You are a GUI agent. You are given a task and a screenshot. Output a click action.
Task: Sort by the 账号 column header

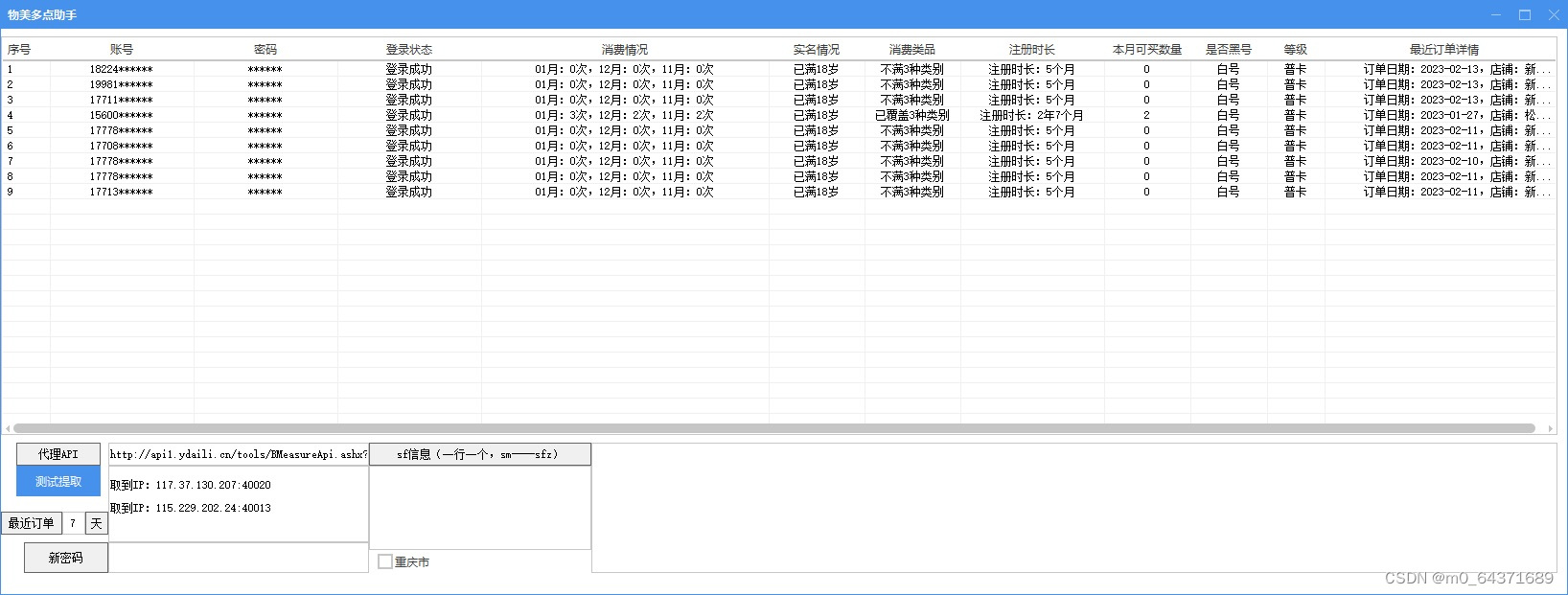[122, 50]
